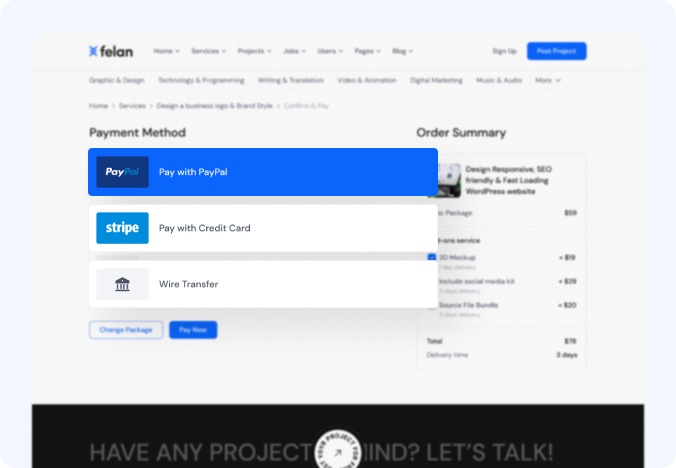Click the bank icon for Wire Transfer
The width and height of the screenshot is (676, 468).
[x=122, y=284]
